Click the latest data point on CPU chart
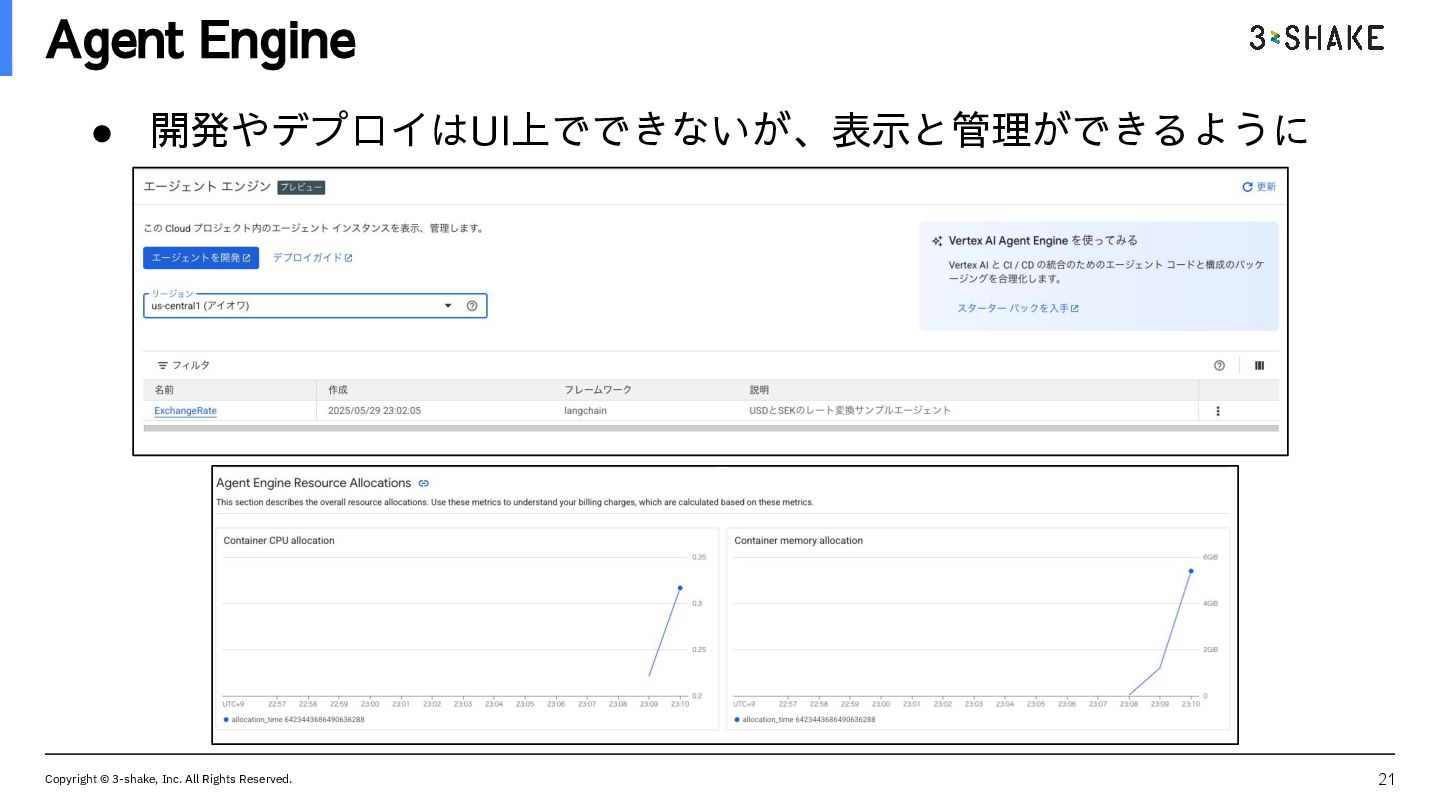 [680, 588]
